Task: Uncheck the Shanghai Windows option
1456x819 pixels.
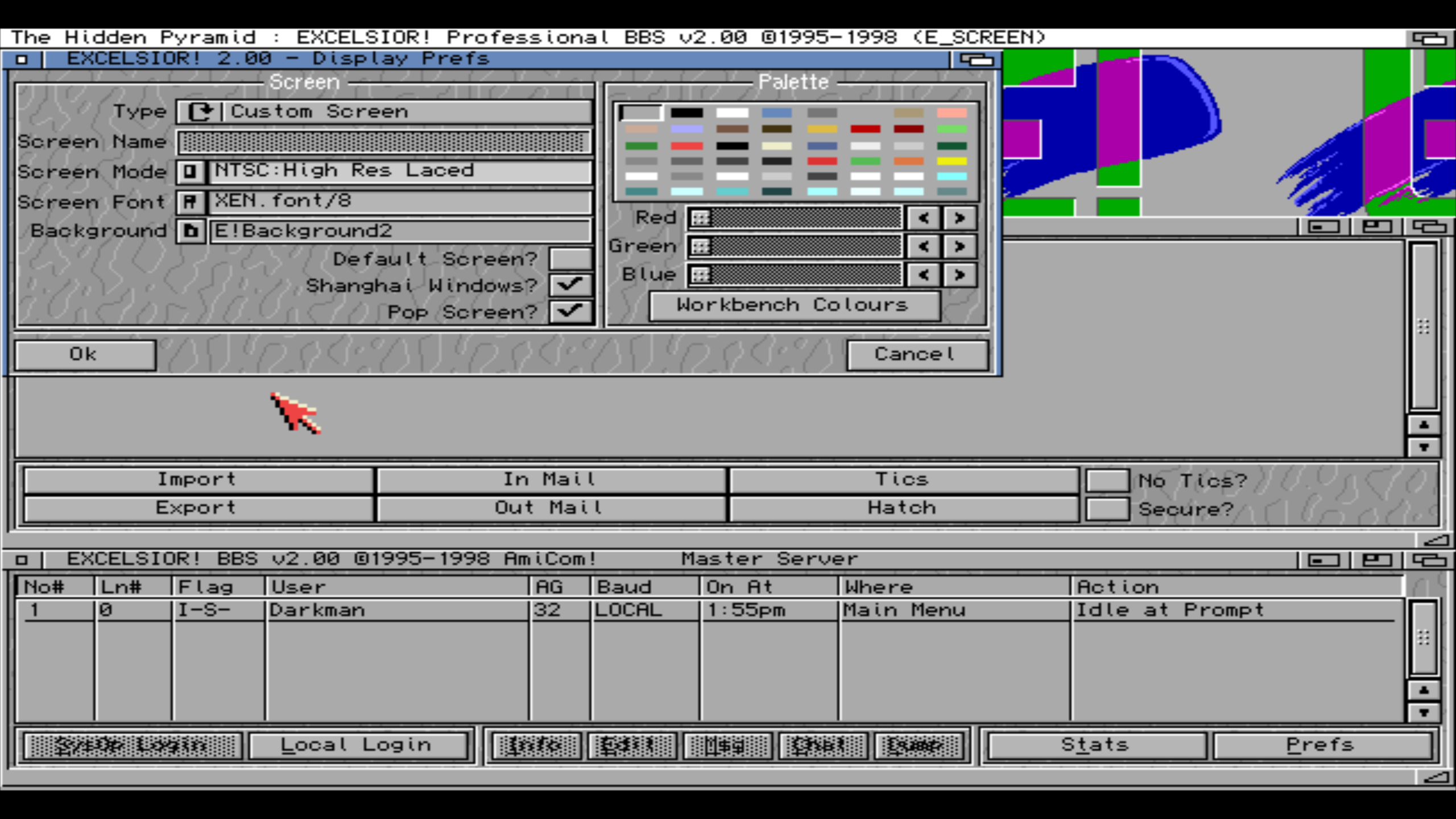Action: [569, 285]
